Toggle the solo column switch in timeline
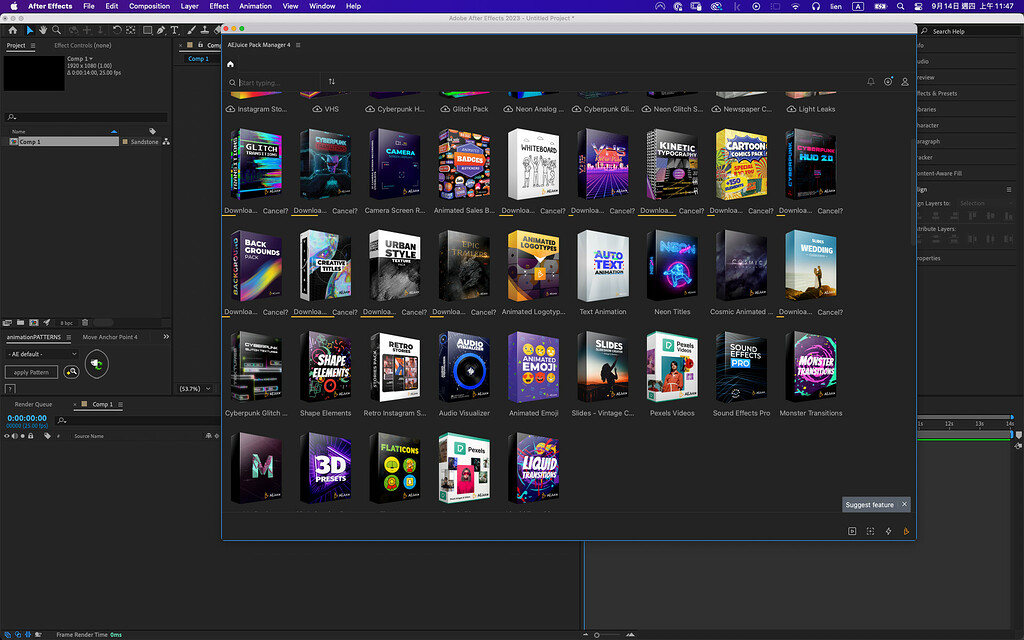 (23, 436)
